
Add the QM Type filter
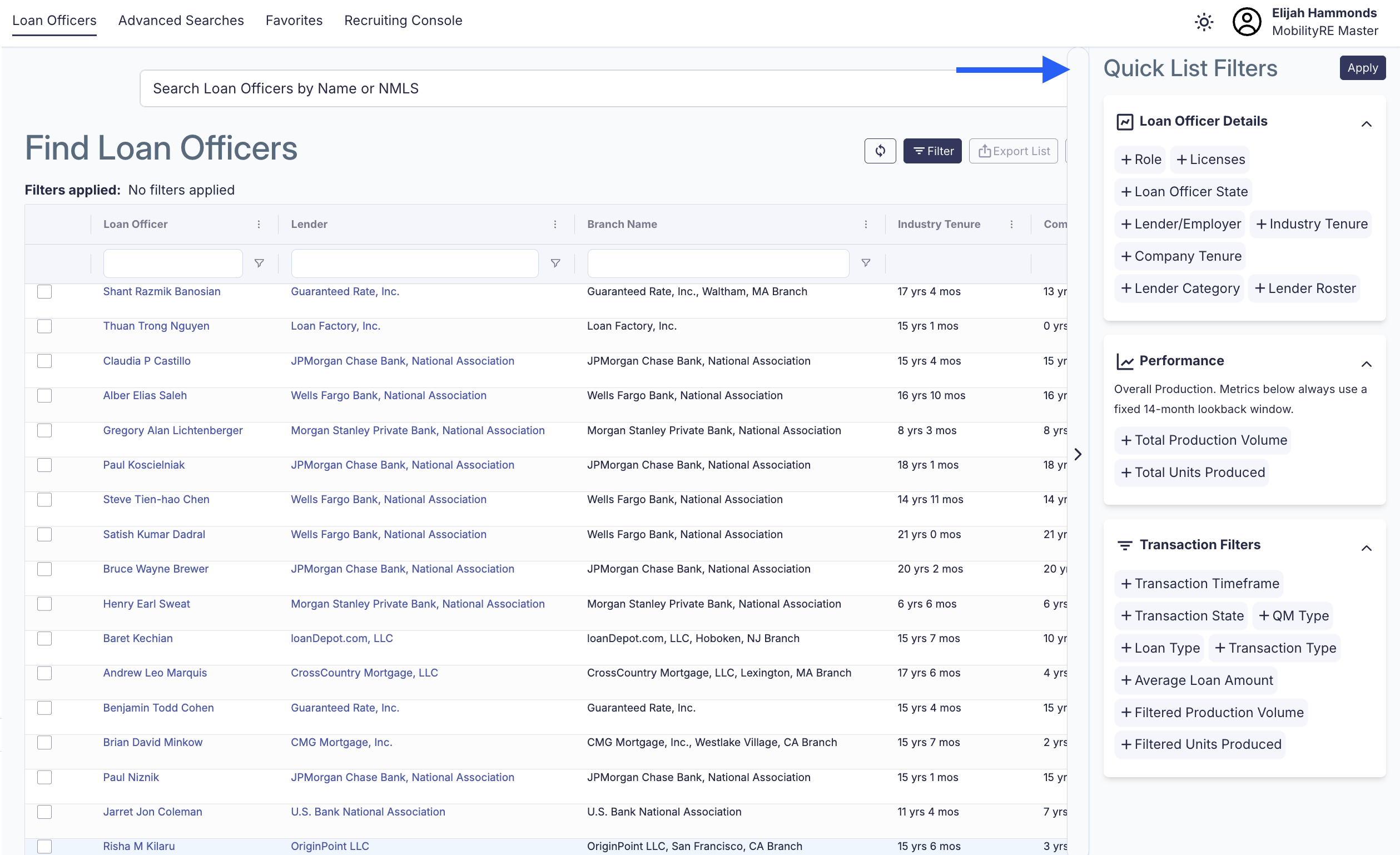1293,616
